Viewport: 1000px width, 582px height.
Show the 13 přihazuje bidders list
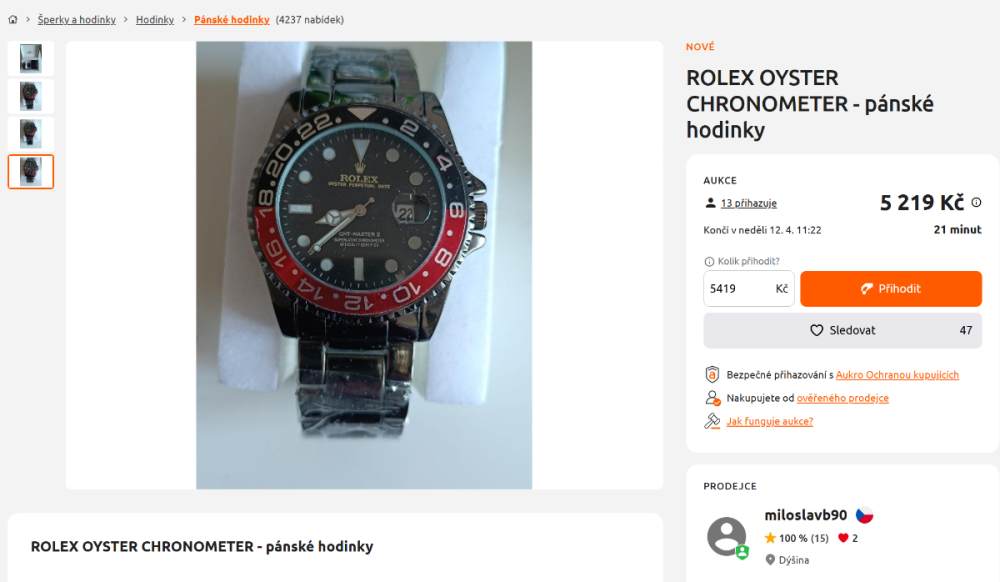[749, 203]
